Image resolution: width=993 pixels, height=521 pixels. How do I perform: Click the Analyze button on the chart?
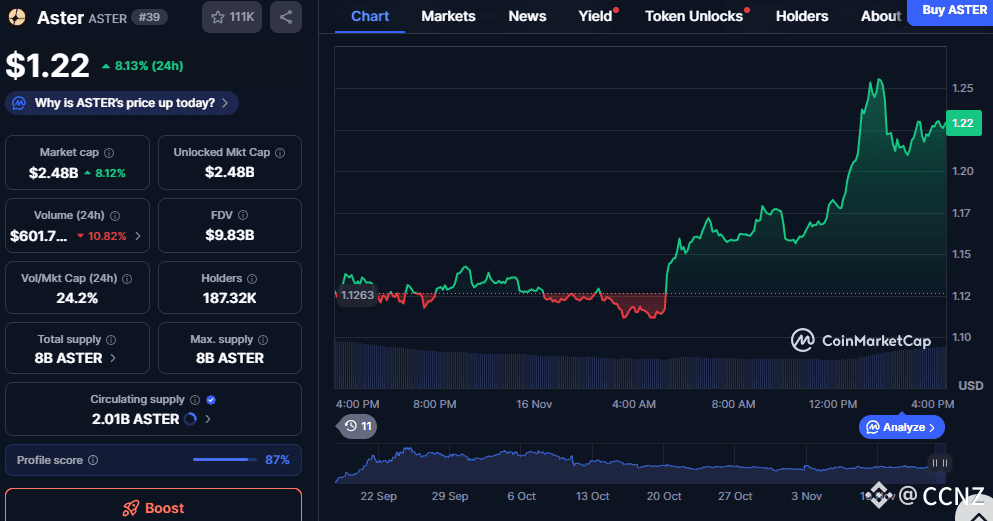pyautogui.click(x=901, y=427)
